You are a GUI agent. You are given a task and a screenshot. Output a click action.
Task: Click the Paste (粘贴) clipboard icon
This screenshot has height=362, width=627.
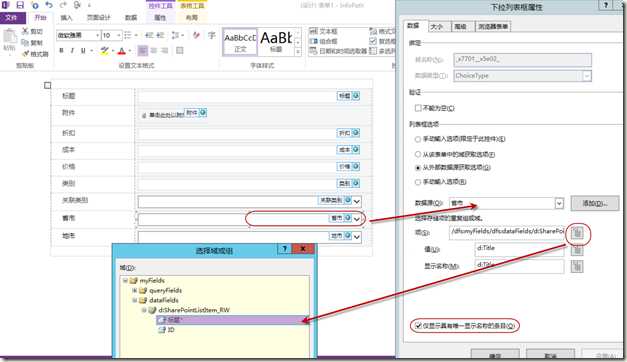pyautogui.click(x=9, y=37)
